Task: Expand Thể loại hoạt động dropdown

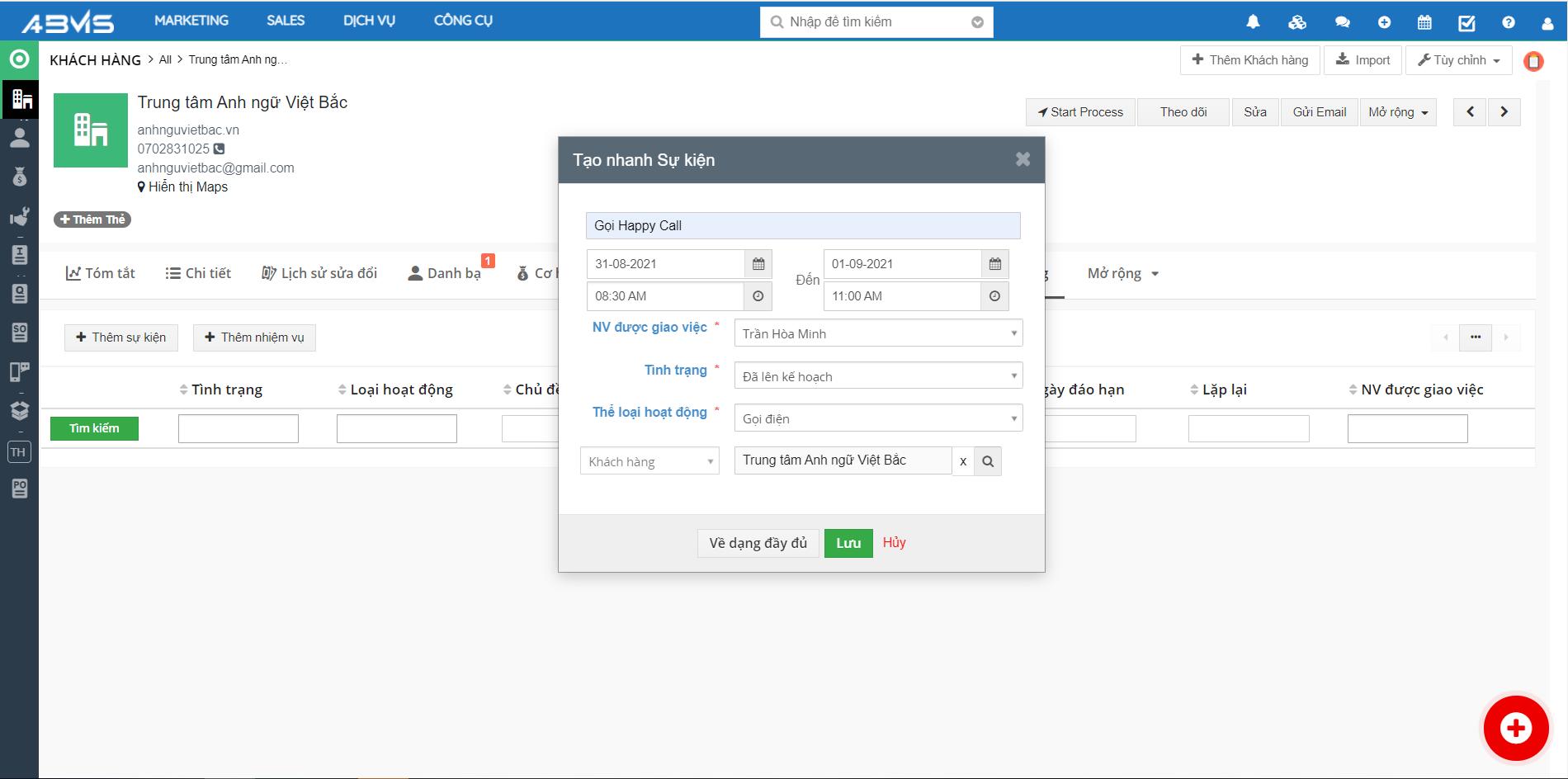Action: click(x=877, y=418)
